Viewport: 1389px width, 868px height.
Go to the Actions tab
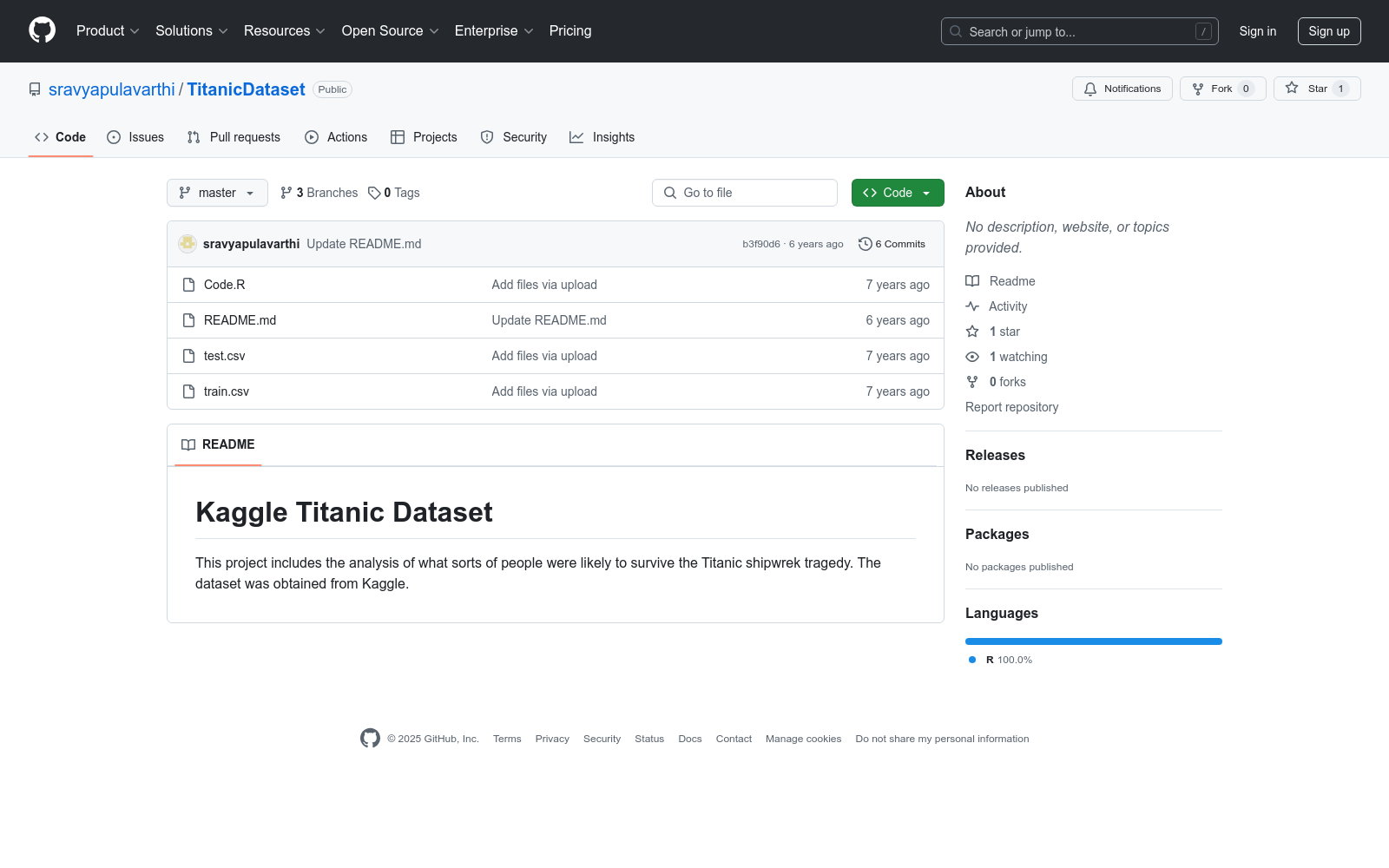click(336, 137)
